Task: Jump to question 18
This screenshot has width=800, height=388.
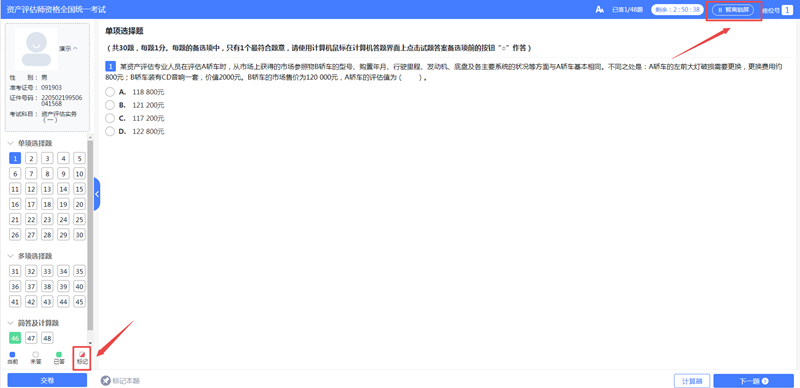Action: (x=47, y=204)
